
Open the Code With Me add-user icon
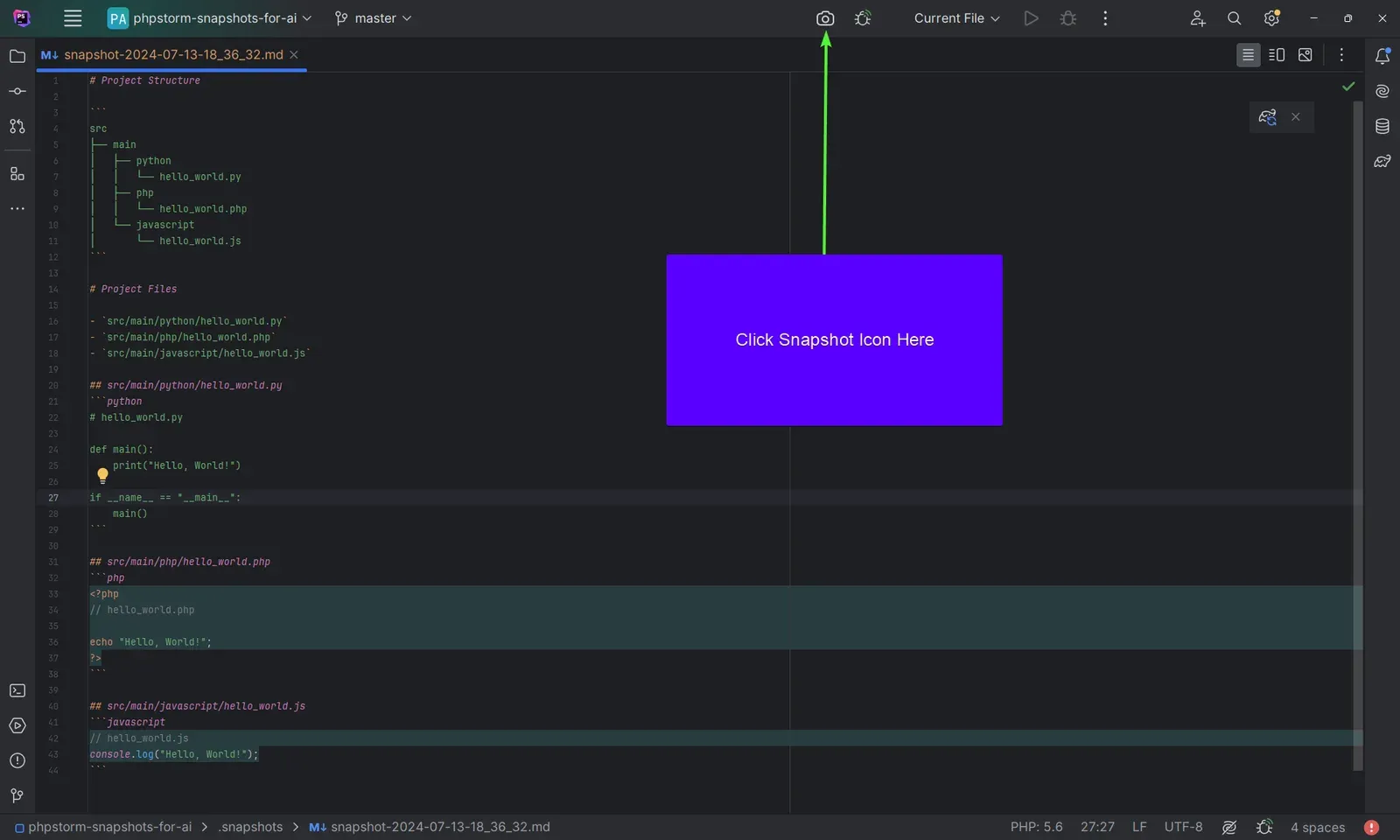pos(1198,18)
